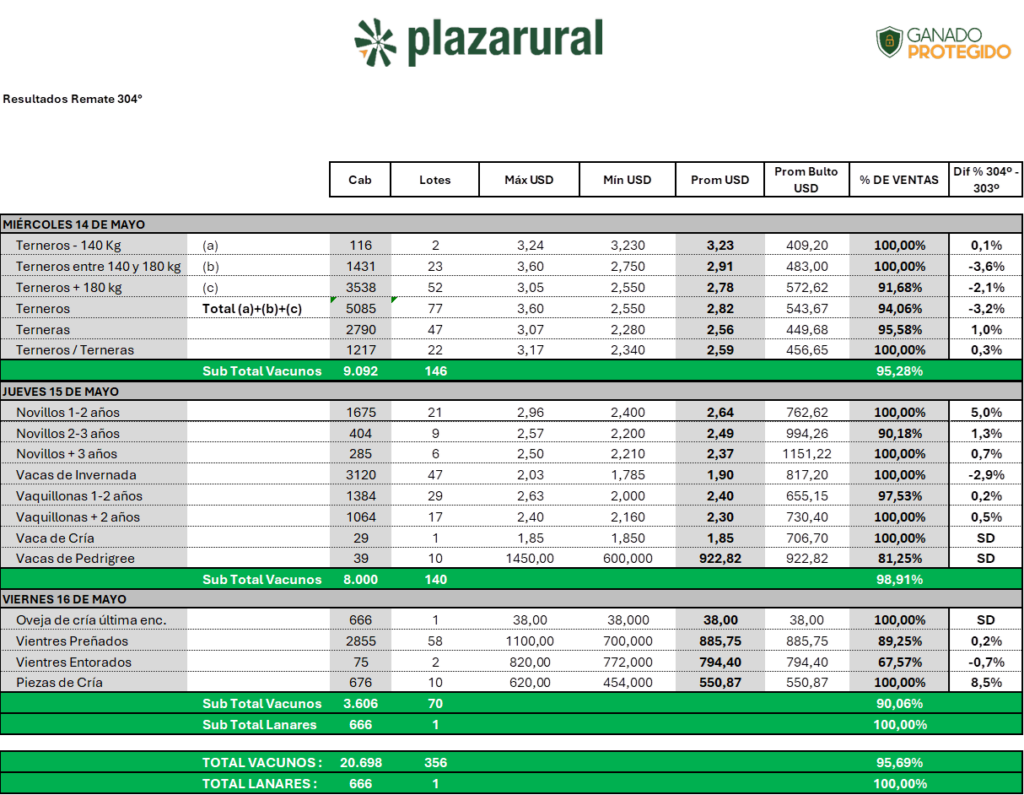The width and height of the screenshot is (1024, 795).
Task: Click the 'Vaca de Cría' row label
Action: point(55,538)
